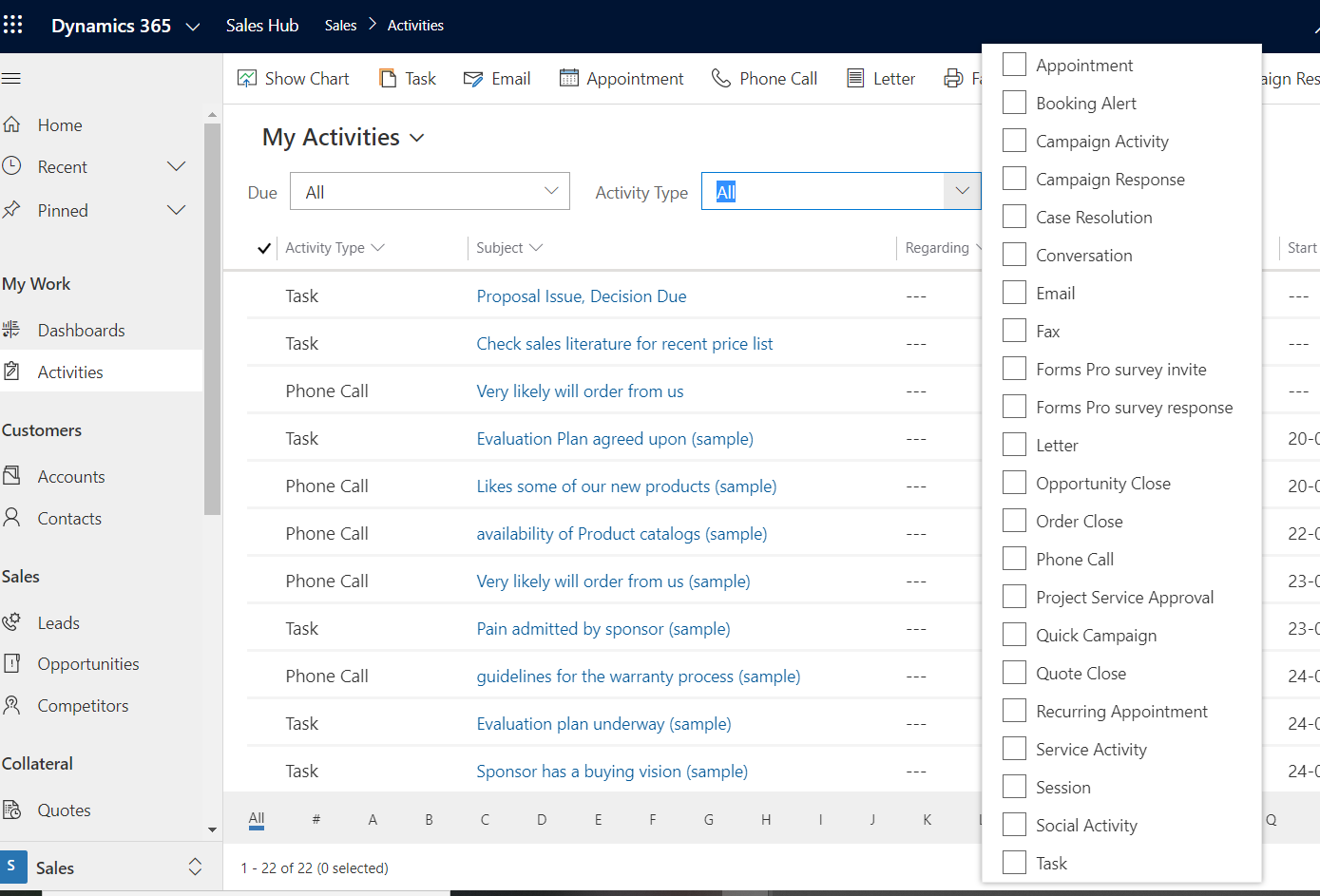
Task: Open the Evaluation Plan agreed upon record
Action: [614, 438]
